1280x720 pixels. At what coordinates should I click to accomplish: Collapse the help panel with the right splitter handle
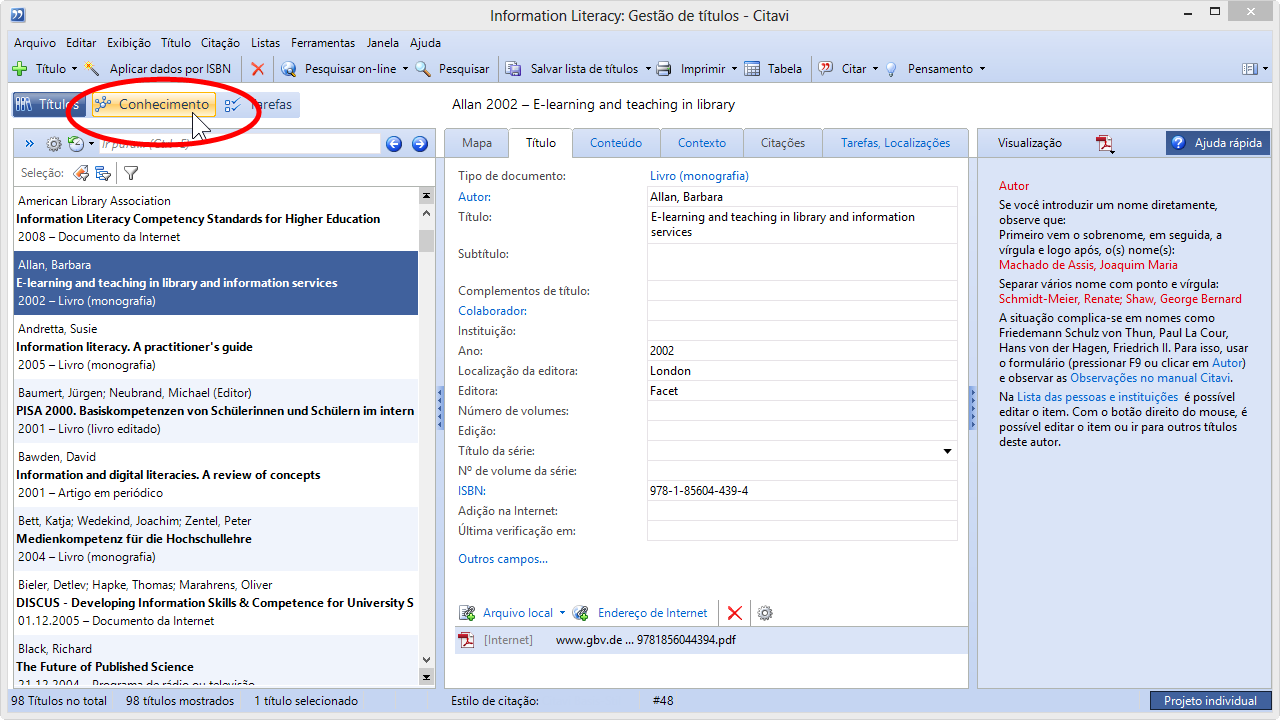pos(972,408)
